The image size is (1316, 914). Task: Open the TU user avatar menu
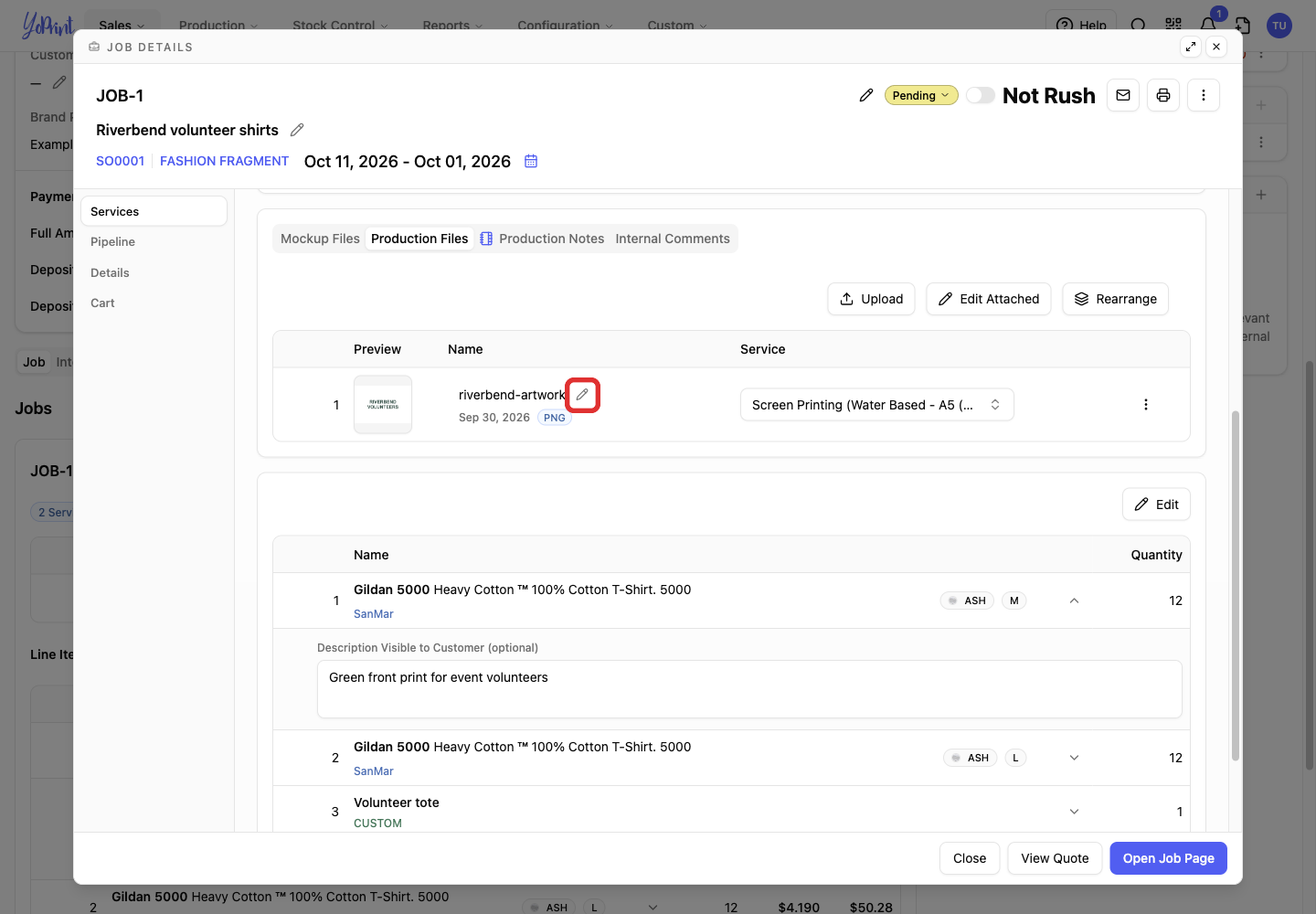coord(1279,26)
